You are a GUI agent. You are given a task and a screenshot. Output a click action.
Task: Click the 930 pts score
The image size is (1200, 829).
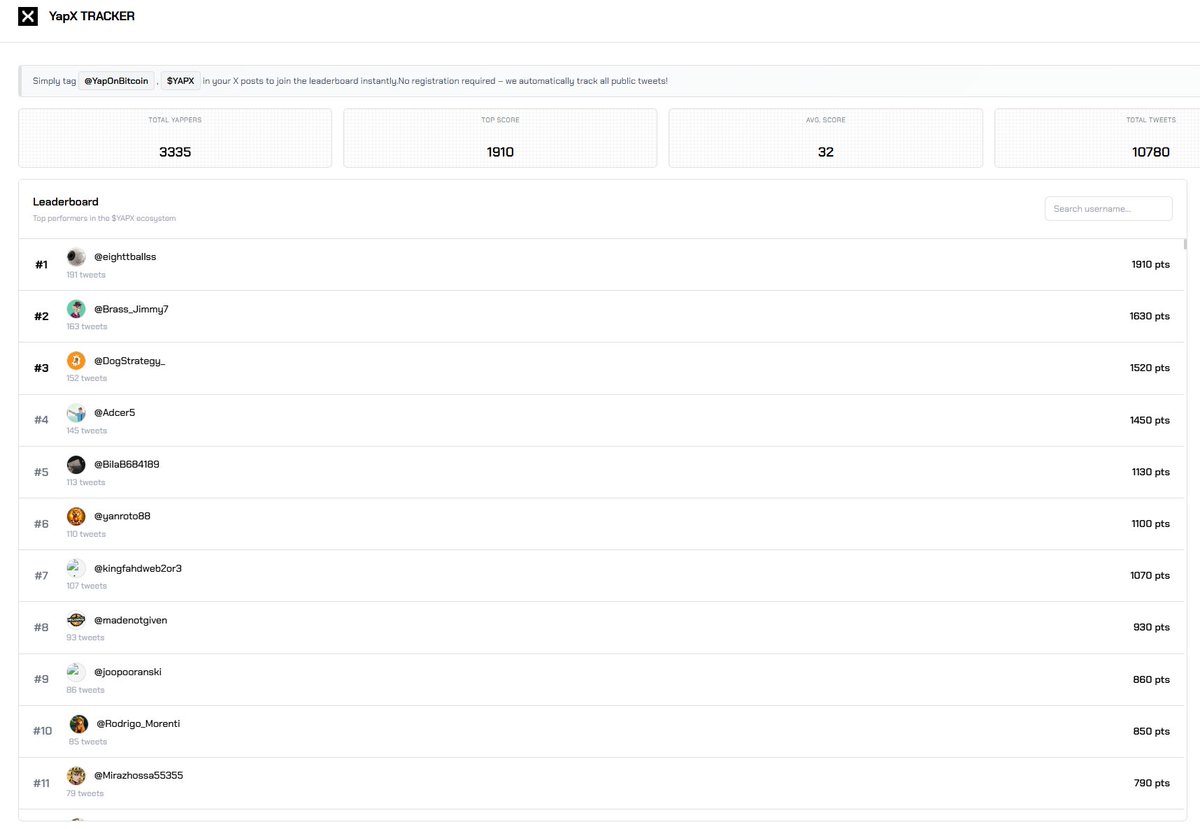pos(1152,628)
